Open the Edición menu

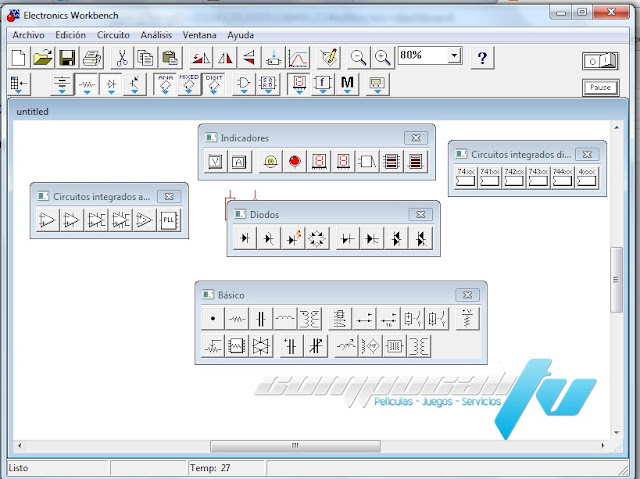(x=70, y=35)
